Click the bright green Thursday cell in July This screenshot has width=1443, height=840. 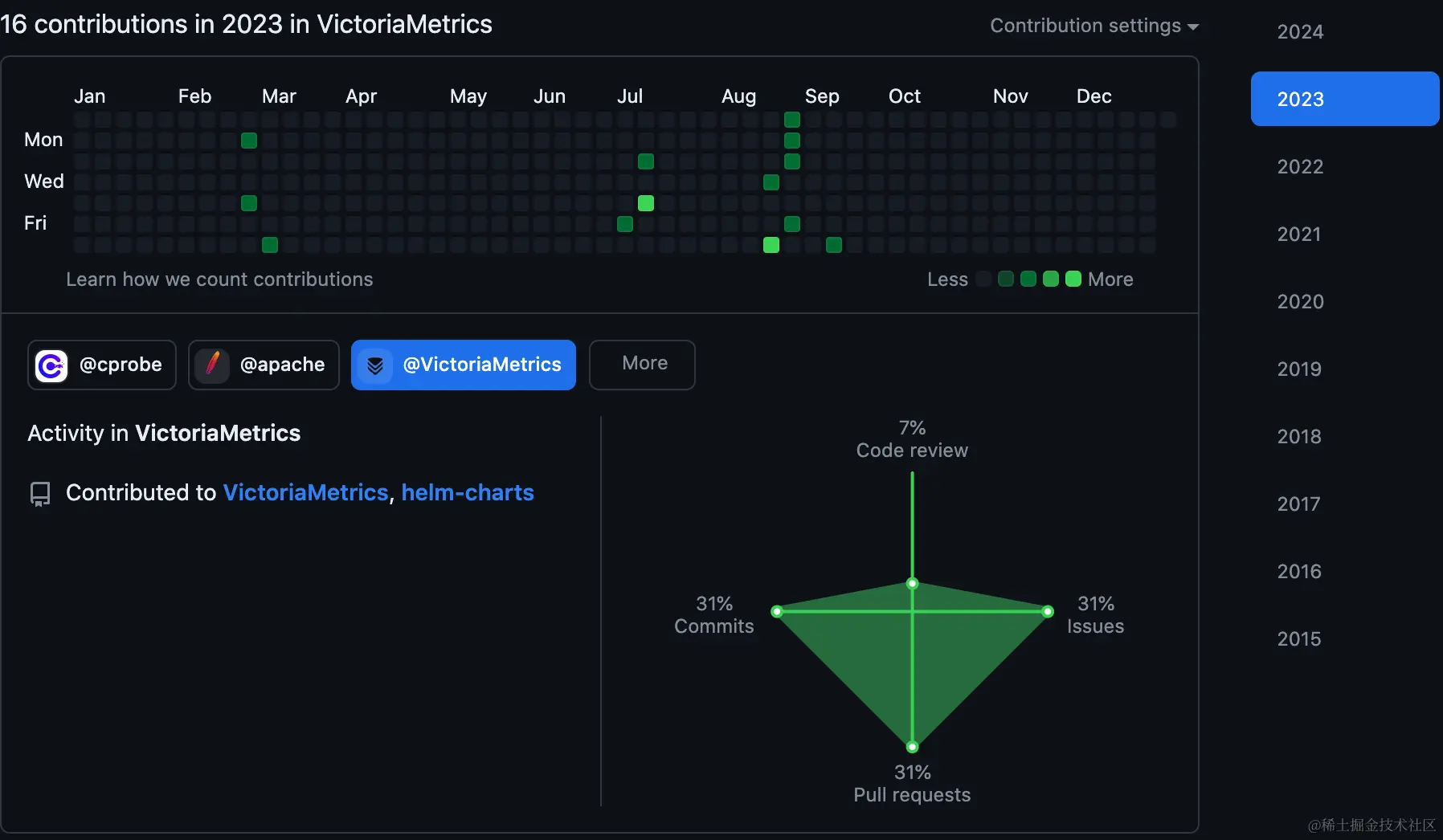646,203
